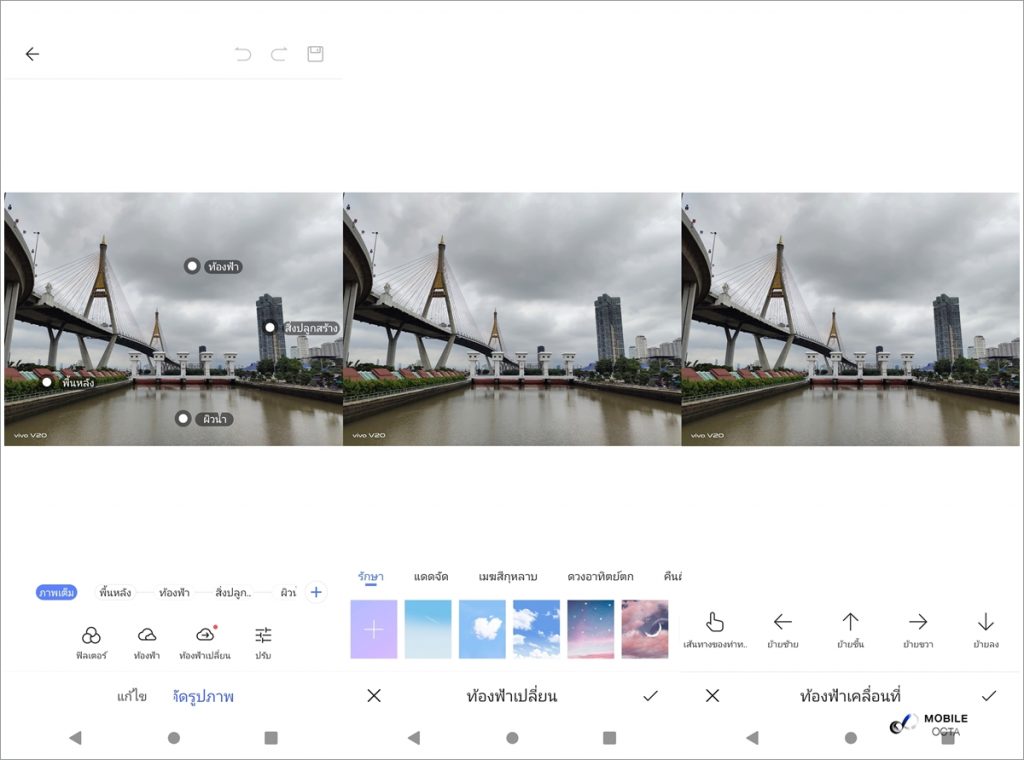
Task: Choose the heart-shaped cloud sky thumbnail
Action: click(x=482, y=629)
